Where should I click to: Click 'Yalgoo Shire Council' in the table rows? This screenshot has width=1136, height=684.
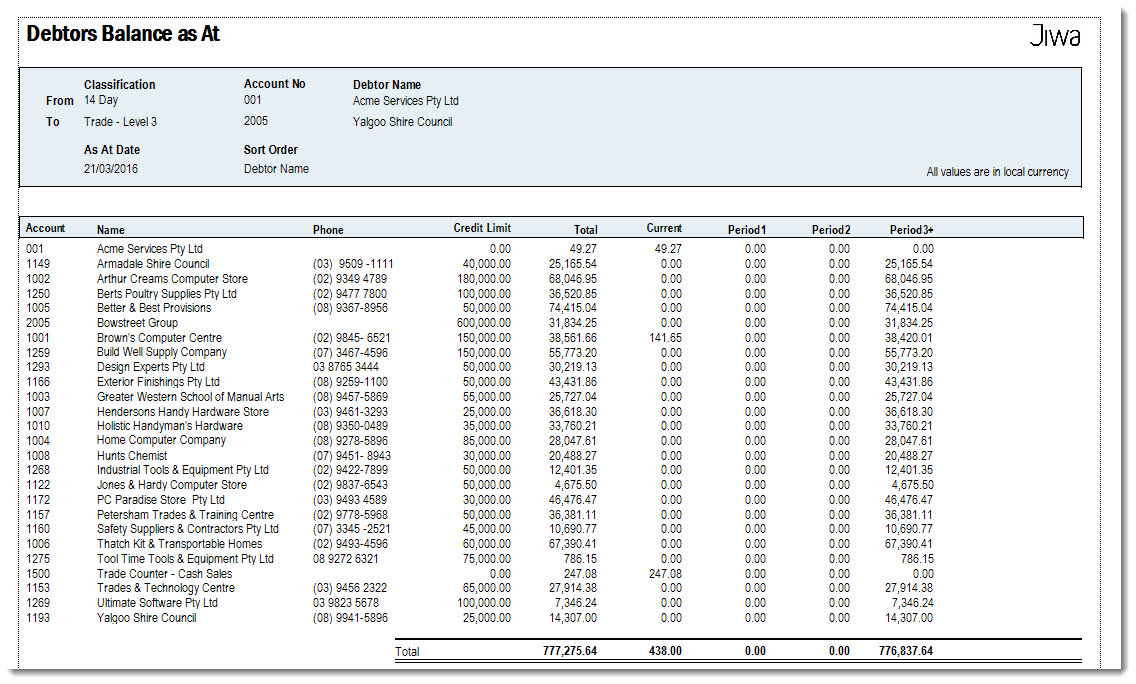pyautogui.click(x=146, y=618)
